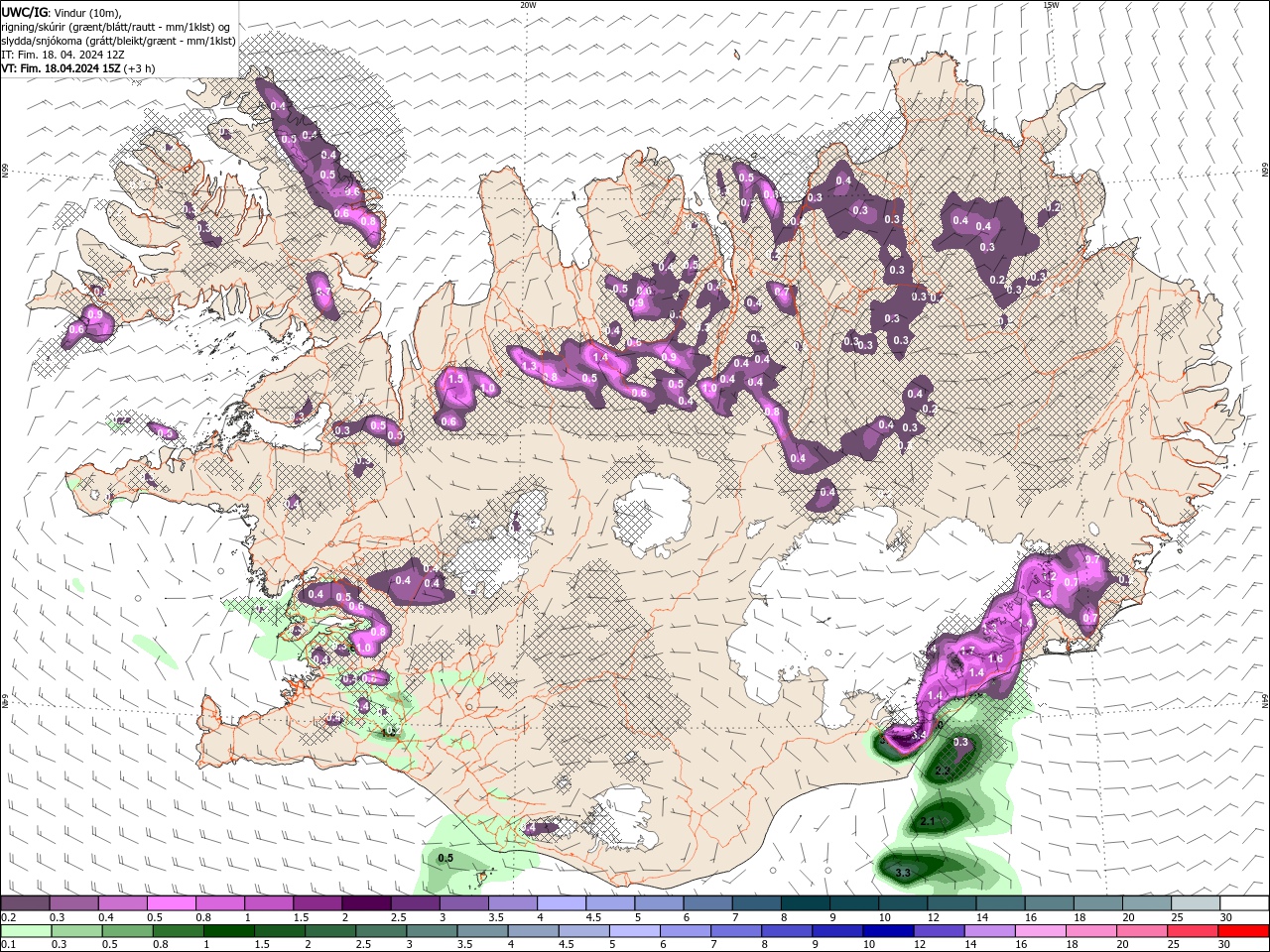
Task: Click the bright red swatch after bottom-row 30
Action: point(1242,931)
